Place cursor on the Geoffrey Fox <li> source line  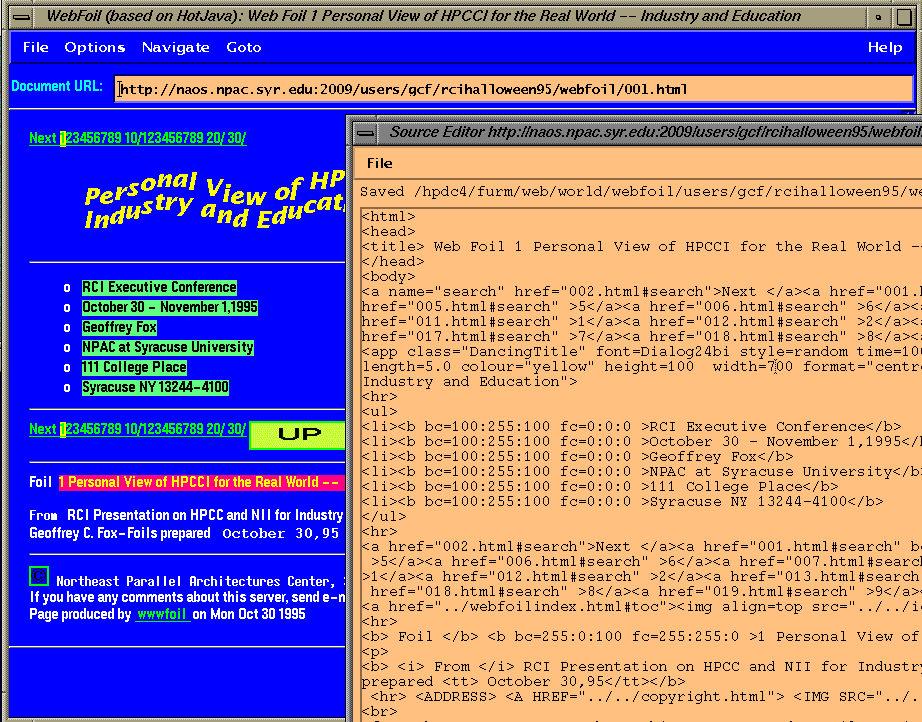(577, 456)
